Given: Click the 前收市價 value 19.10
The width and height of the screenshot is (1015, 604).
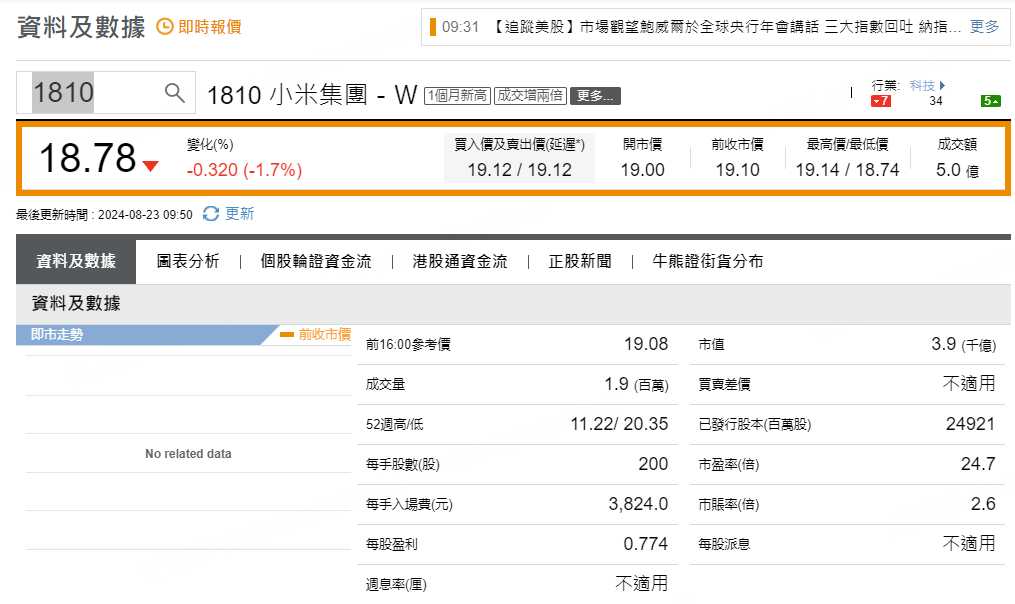Looking at the screenshot, I should pos(737,170).
